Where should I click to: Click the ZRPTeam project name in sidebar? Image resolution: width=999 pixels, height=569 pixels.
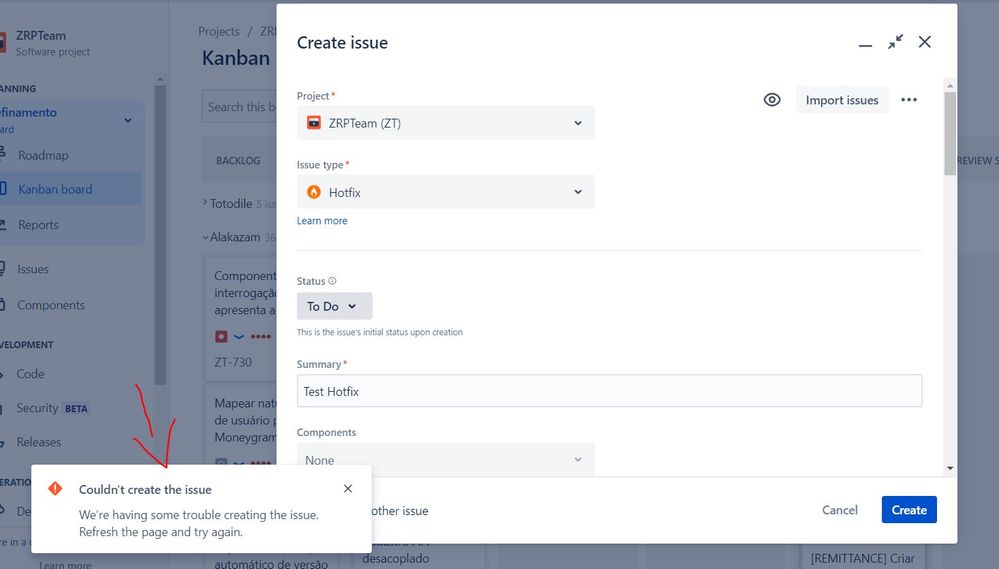41,36
